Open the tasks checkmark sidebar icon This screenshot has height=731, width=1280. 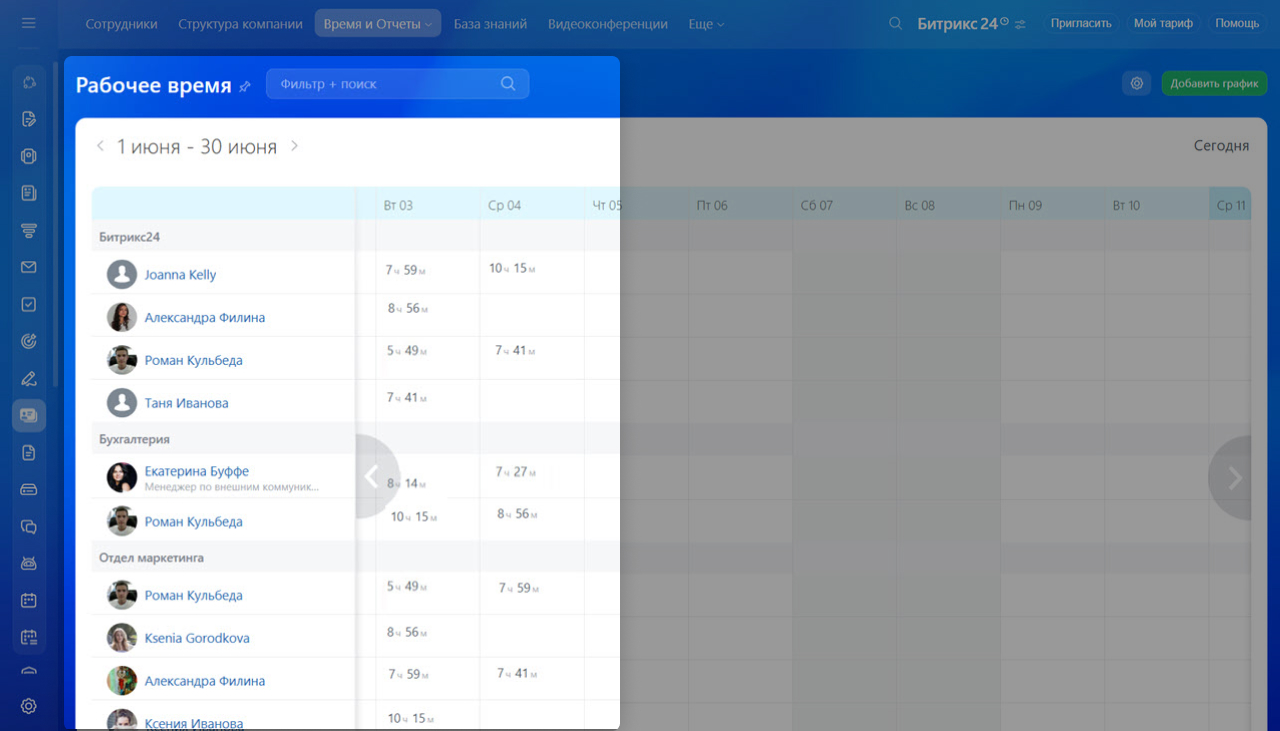coord(29,304)
